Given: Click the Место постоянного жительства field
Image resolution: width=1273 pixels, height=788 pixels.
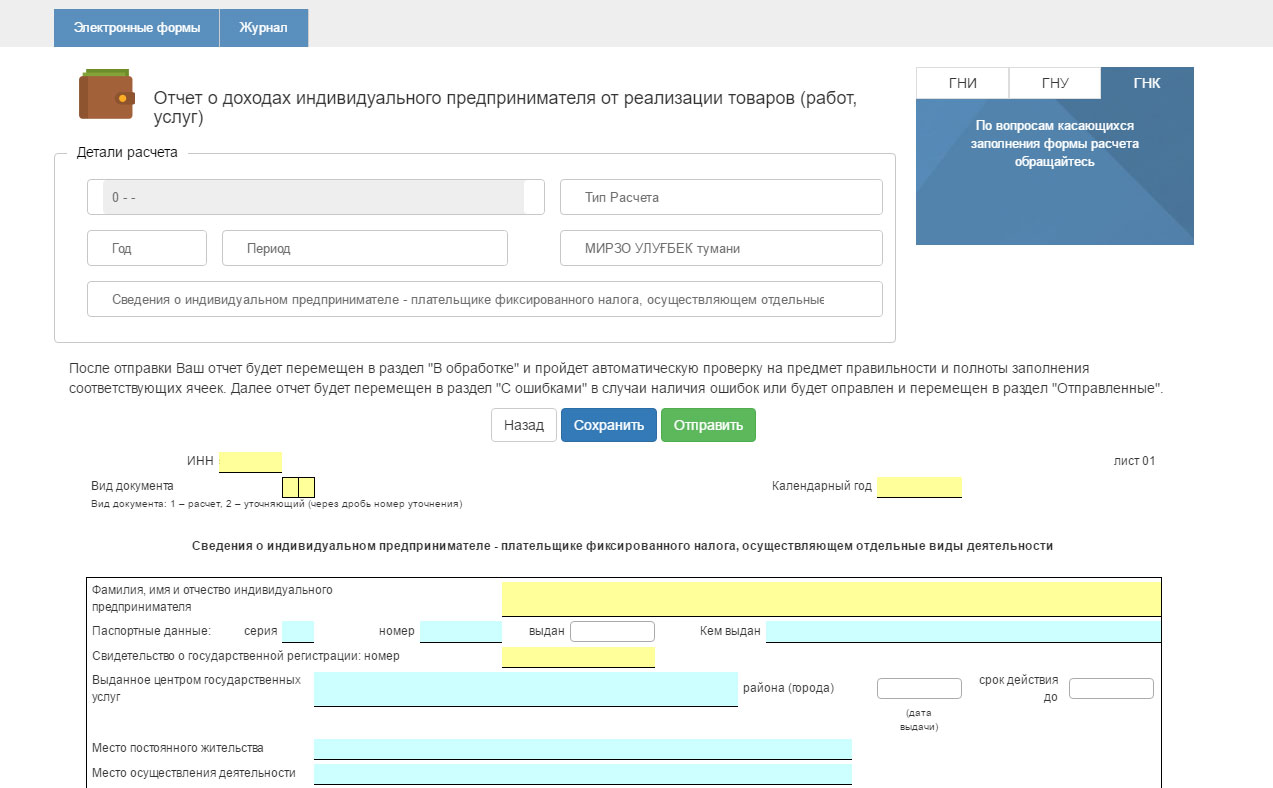Looking at the screenshot, I should pyautogui.click(x=582, y=749).
